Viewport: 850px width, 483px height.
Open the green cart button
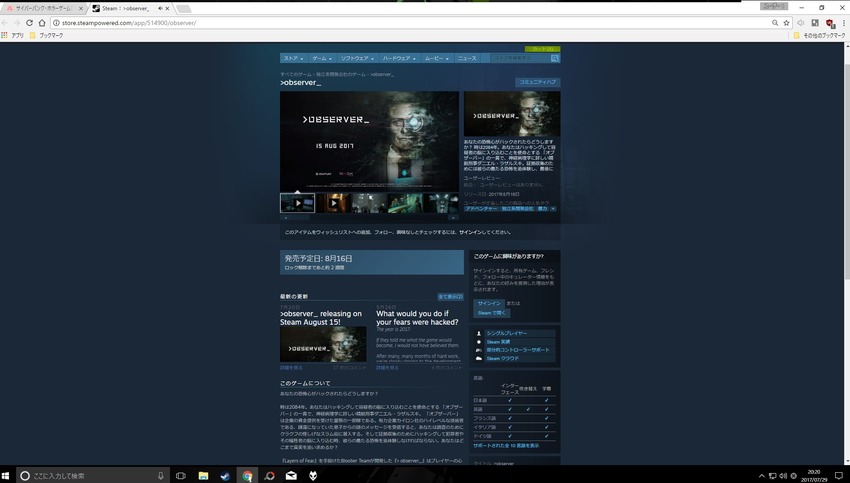[542, 49]
